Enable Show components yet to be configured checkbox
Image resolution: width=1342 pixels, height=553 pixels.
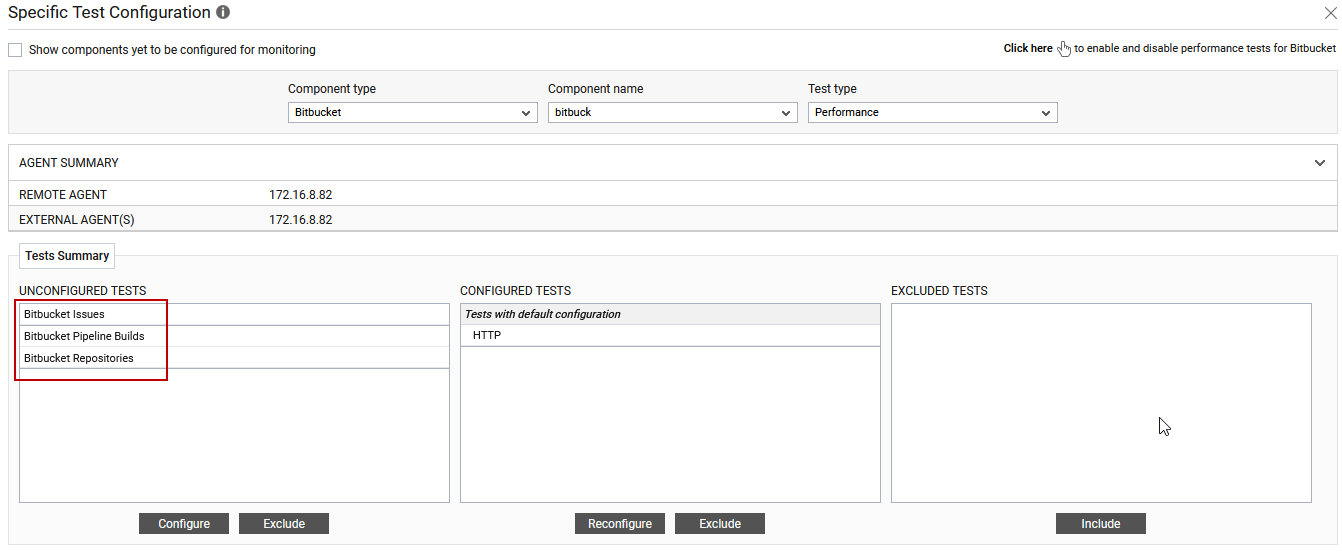coord(15,49)
